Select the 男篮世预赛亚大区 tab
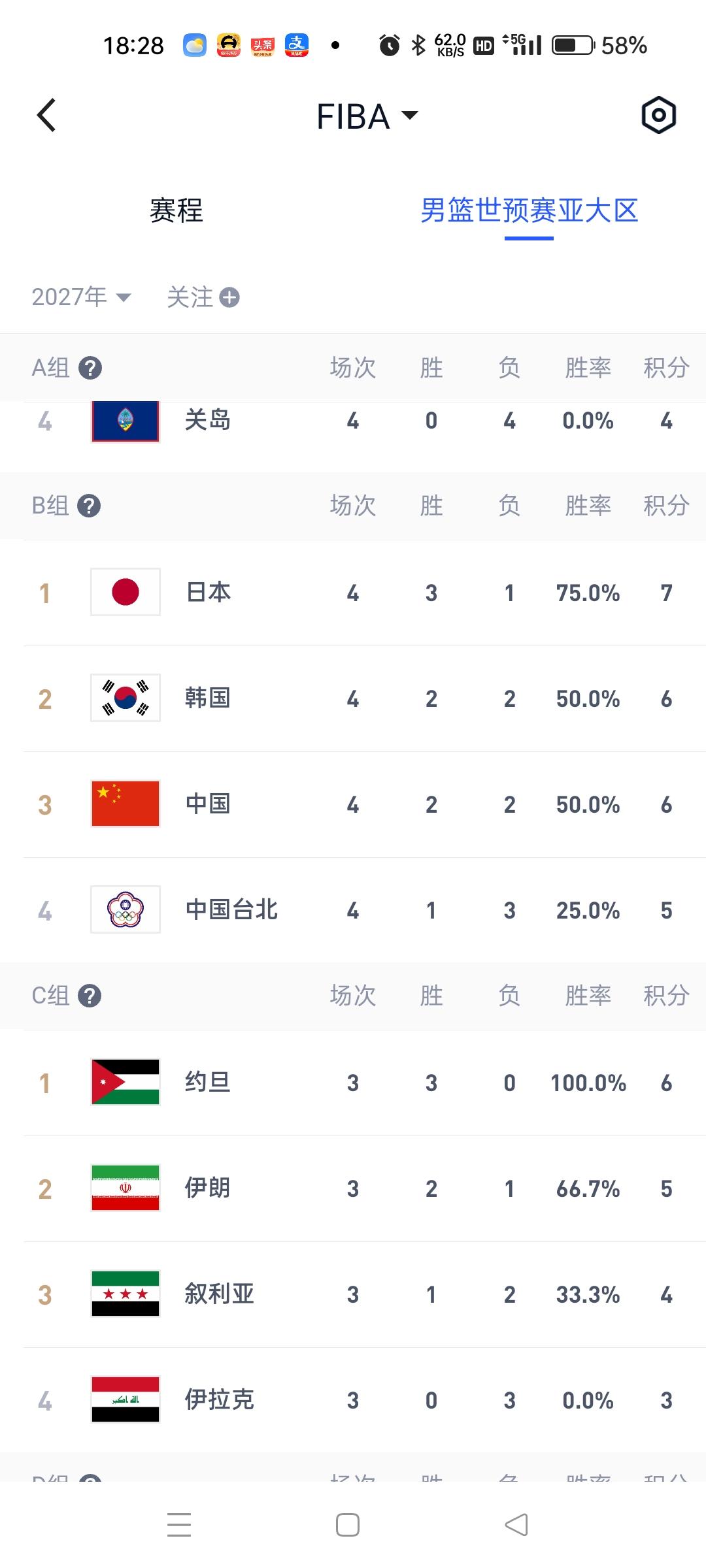 coord(529,210)
